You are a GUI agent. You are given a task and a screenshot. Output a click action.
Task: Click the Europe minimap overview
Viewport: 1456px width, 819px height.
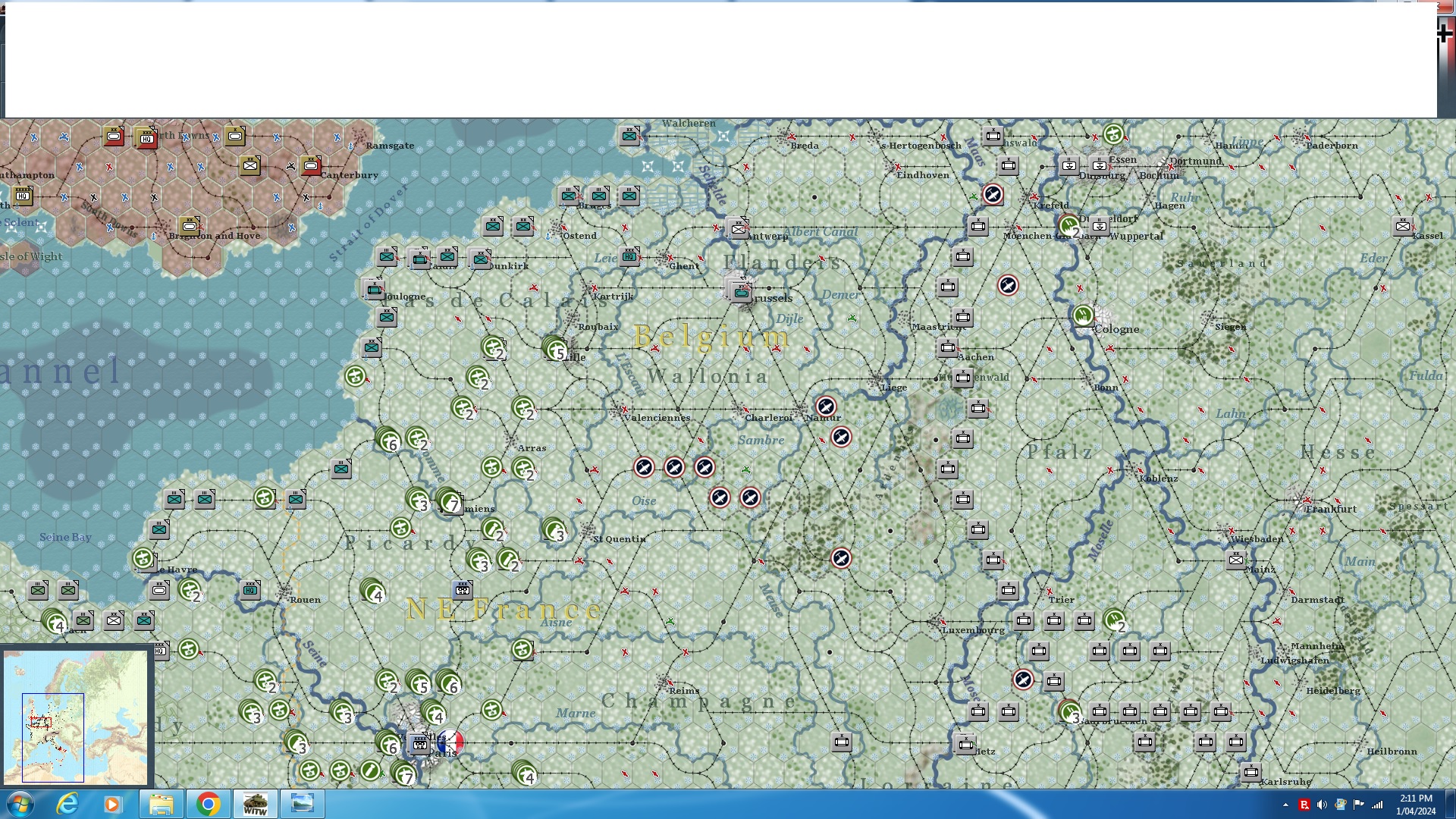pos(76,717)
